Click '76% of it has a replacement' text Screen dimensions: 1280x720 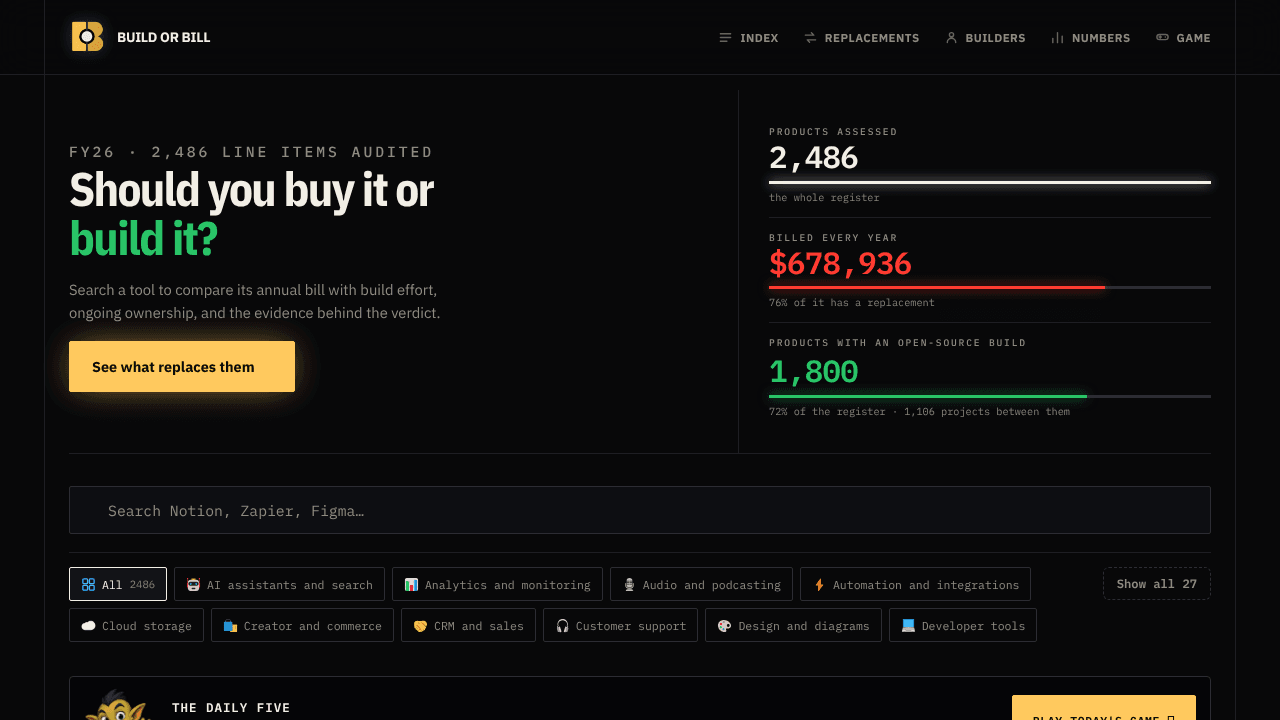click(852, 302)
